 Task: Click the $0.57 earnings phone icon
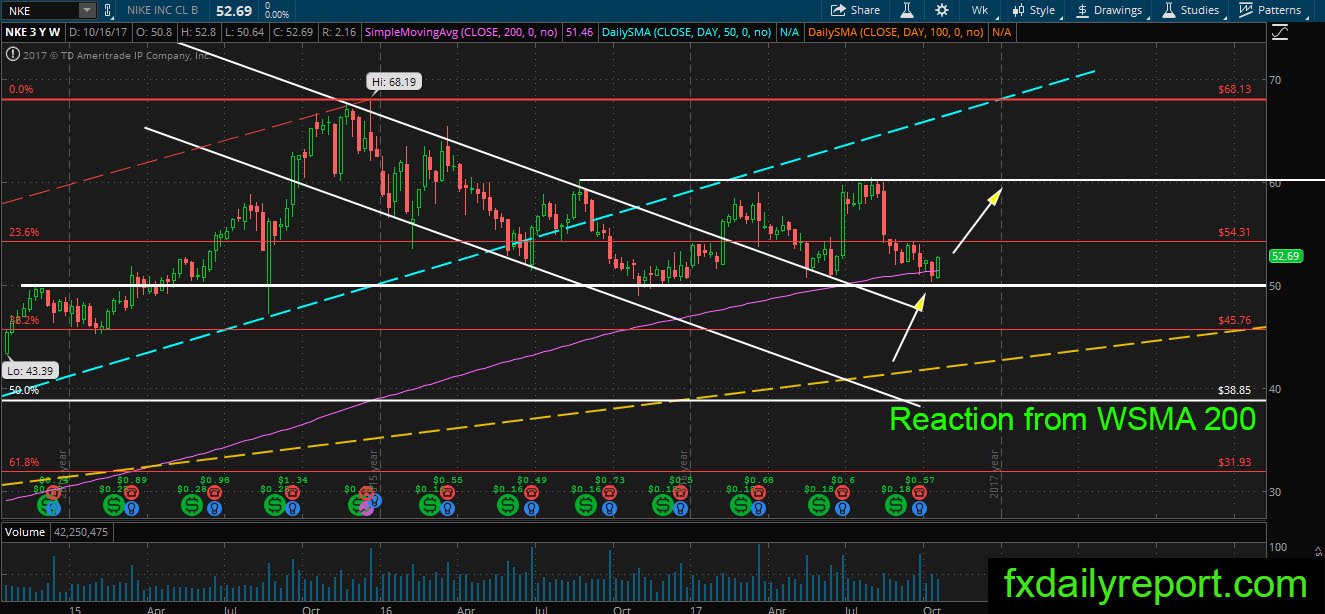[x=920, y=492]
